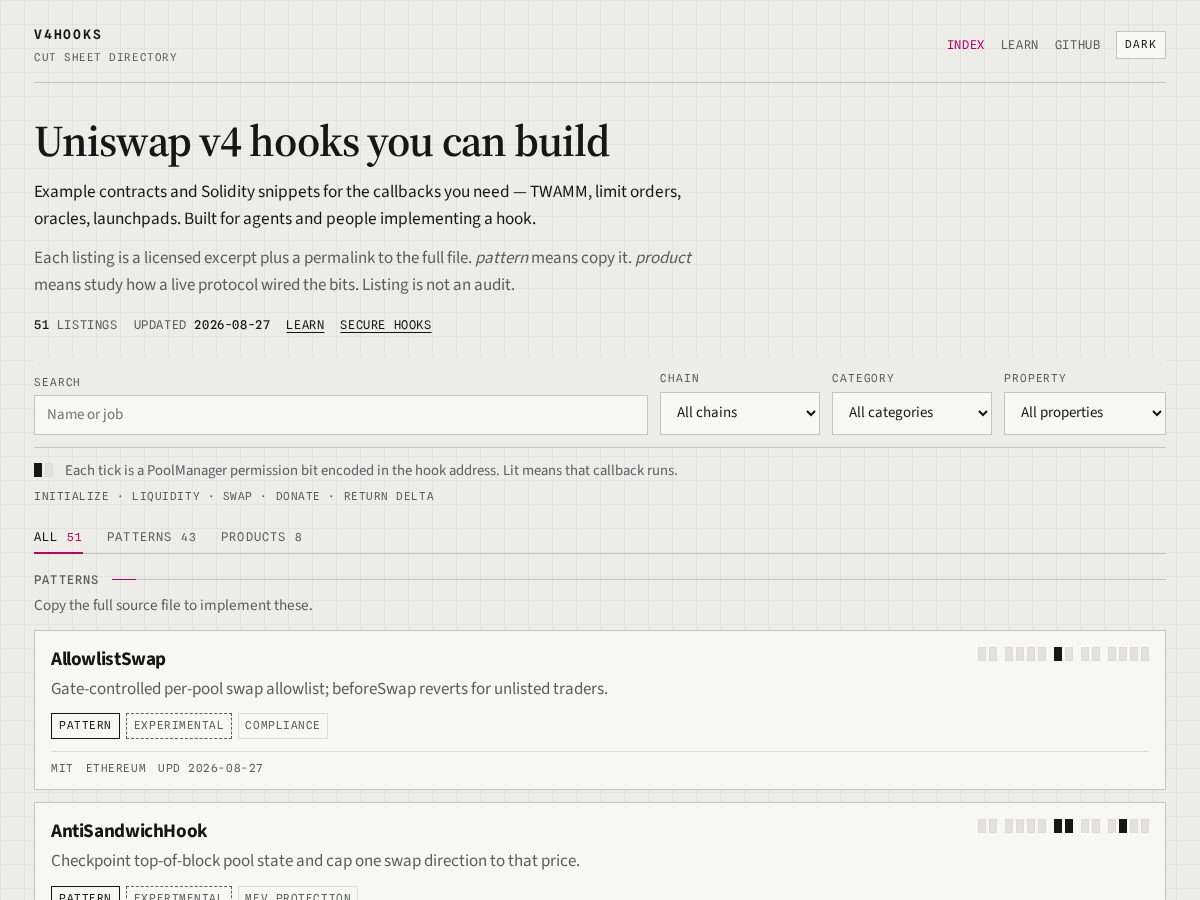Click the '51 LISTINGS' count text
Screen dimensions: 1200x900
pyautogui.click(x=75, y=325)
